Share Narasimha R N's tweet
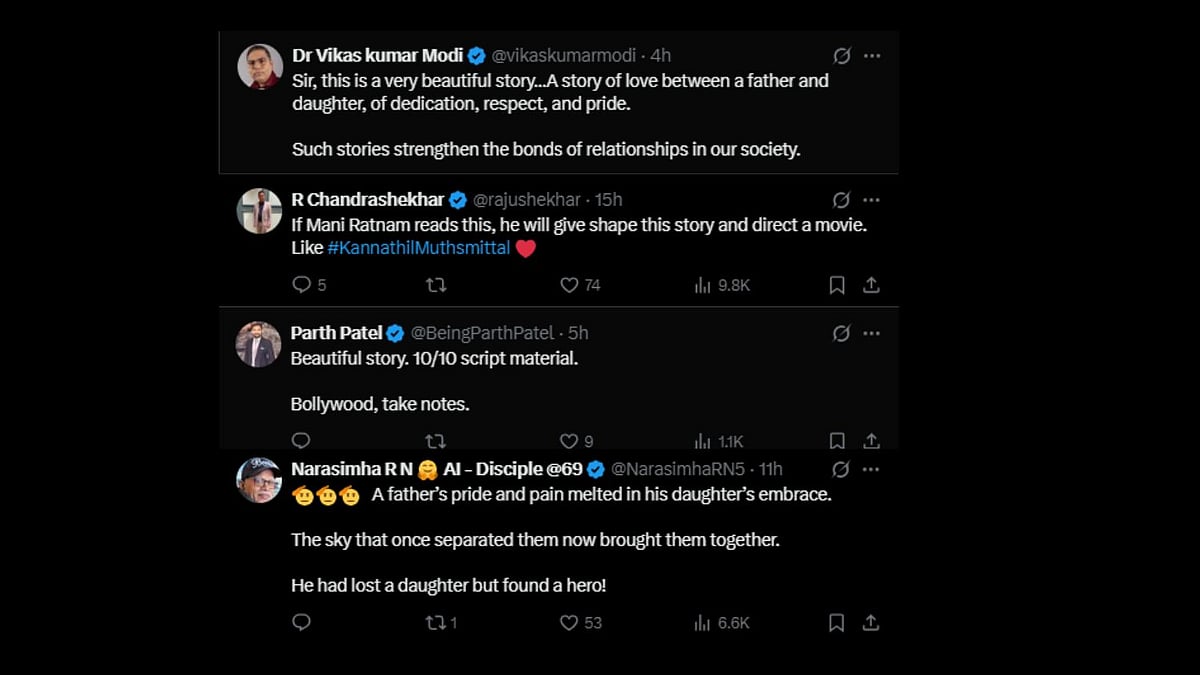This screenshot has width=1200, height=675. tap(871, 622)
